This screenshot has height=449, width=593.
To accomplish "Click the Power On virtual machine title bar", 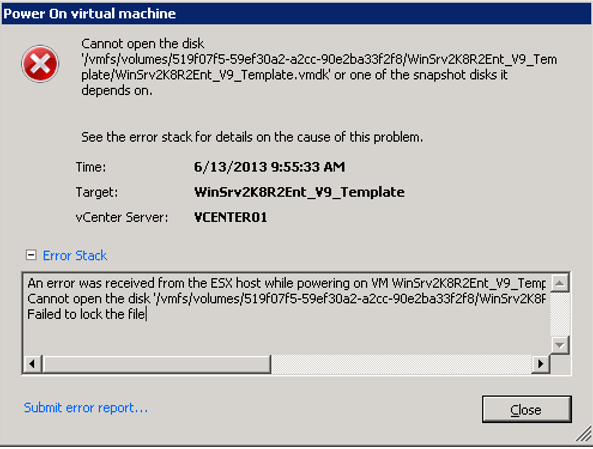I will coord(296,14).
